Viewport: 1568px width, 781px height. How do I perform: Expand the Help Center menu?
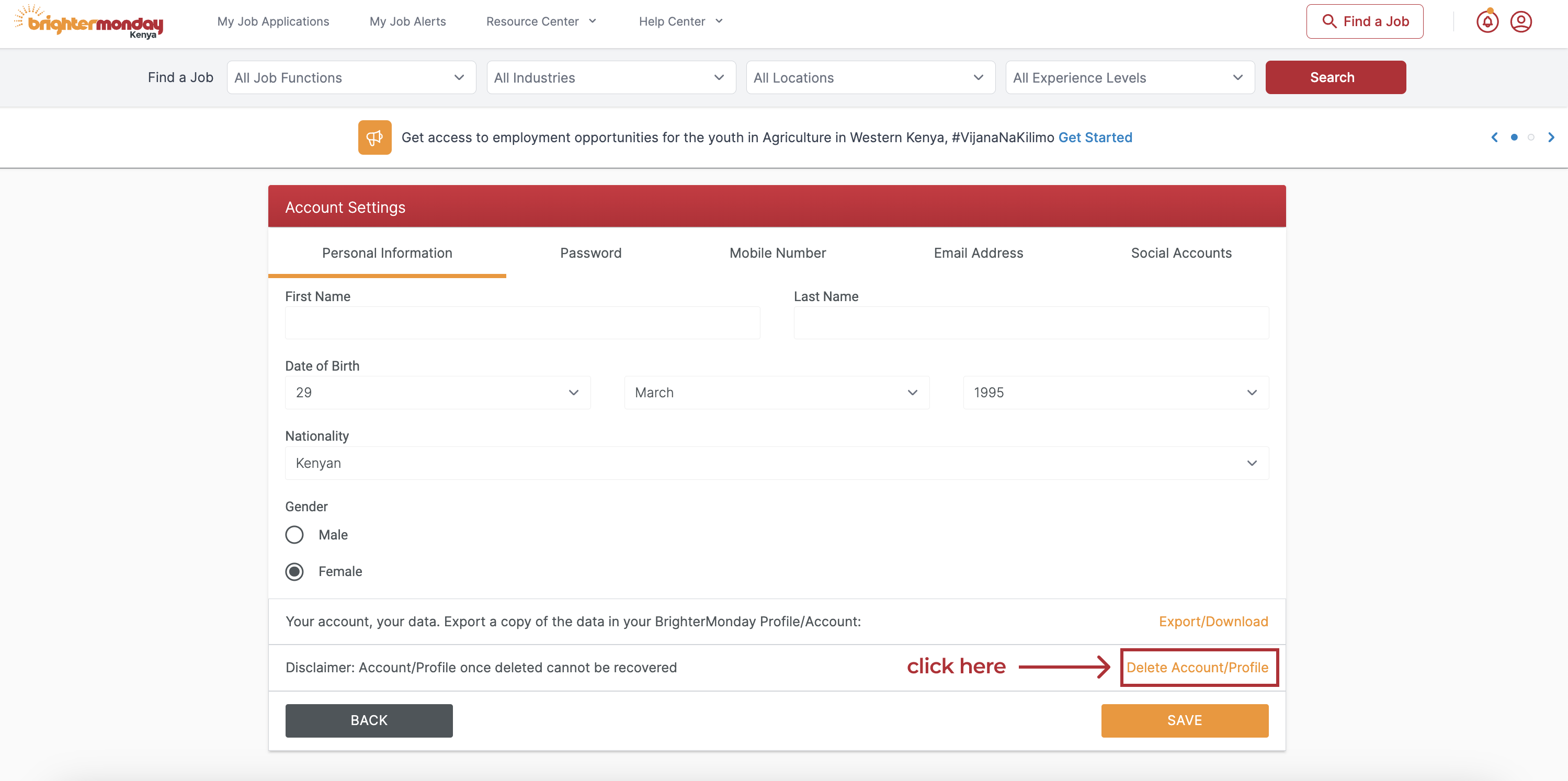click(680, 21)
